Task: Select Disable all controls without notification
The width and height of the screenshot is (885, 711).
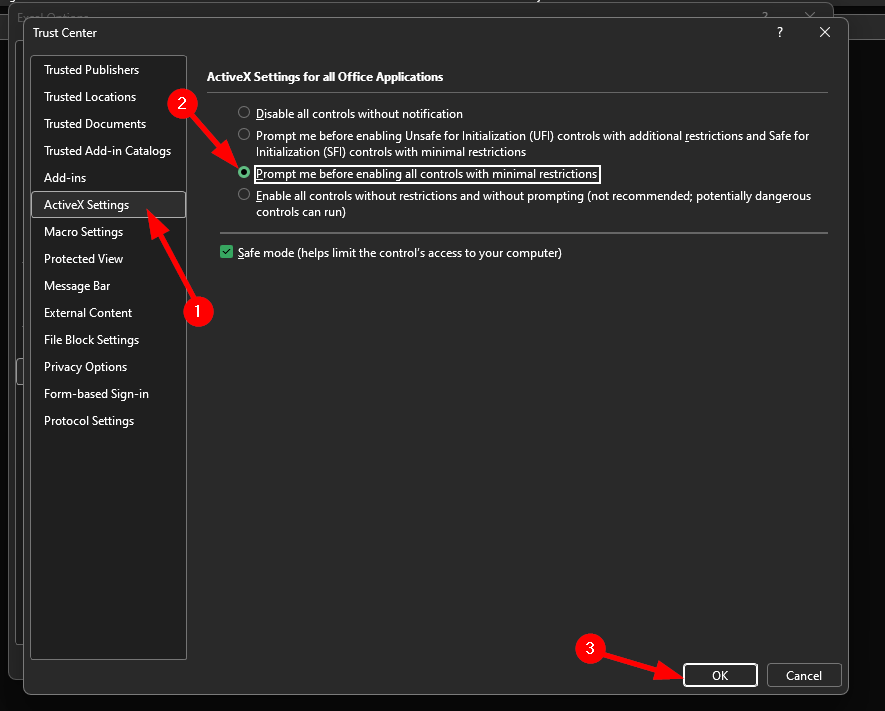Action: pos(244,113)
